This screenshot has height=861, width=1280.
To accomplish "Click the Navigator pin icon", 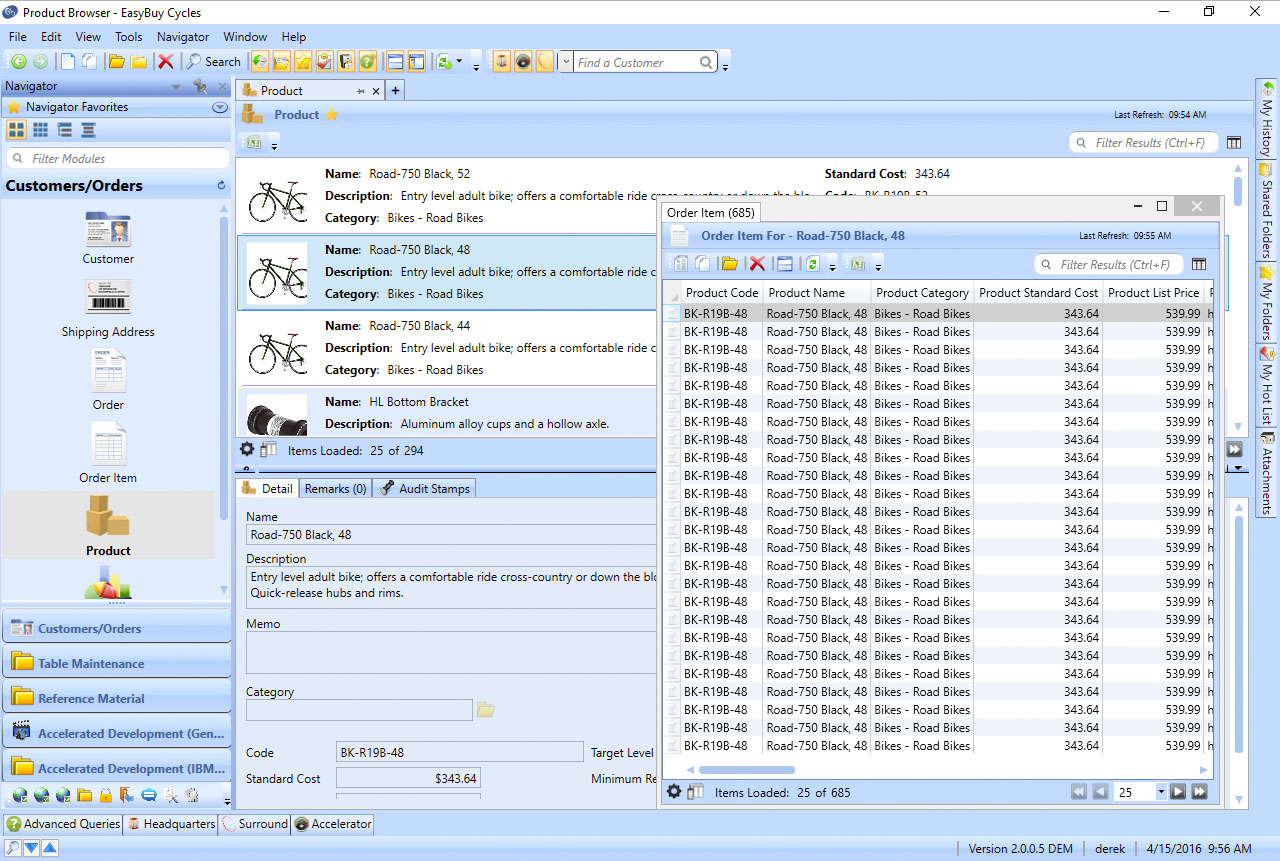I will 200,87.
